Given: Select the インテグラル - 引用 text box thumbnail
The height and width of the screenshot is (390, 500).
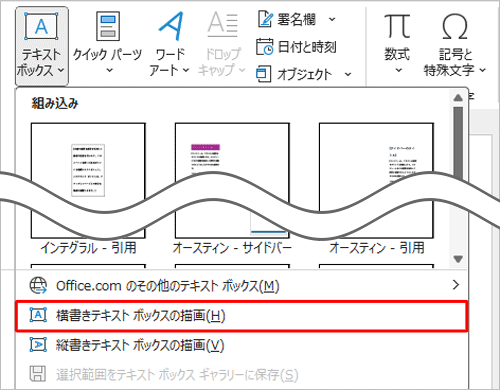Looking at the screenshot, I should 88,180.
